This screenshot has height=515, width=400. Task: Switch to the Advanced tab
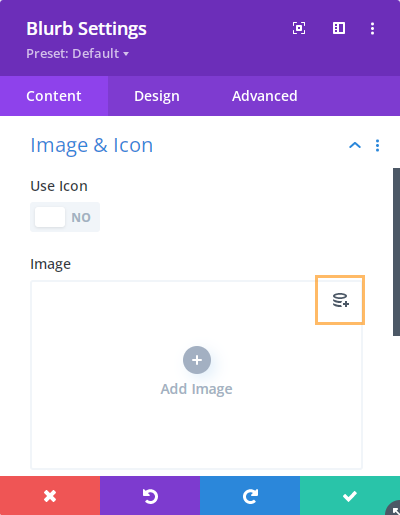265,96
